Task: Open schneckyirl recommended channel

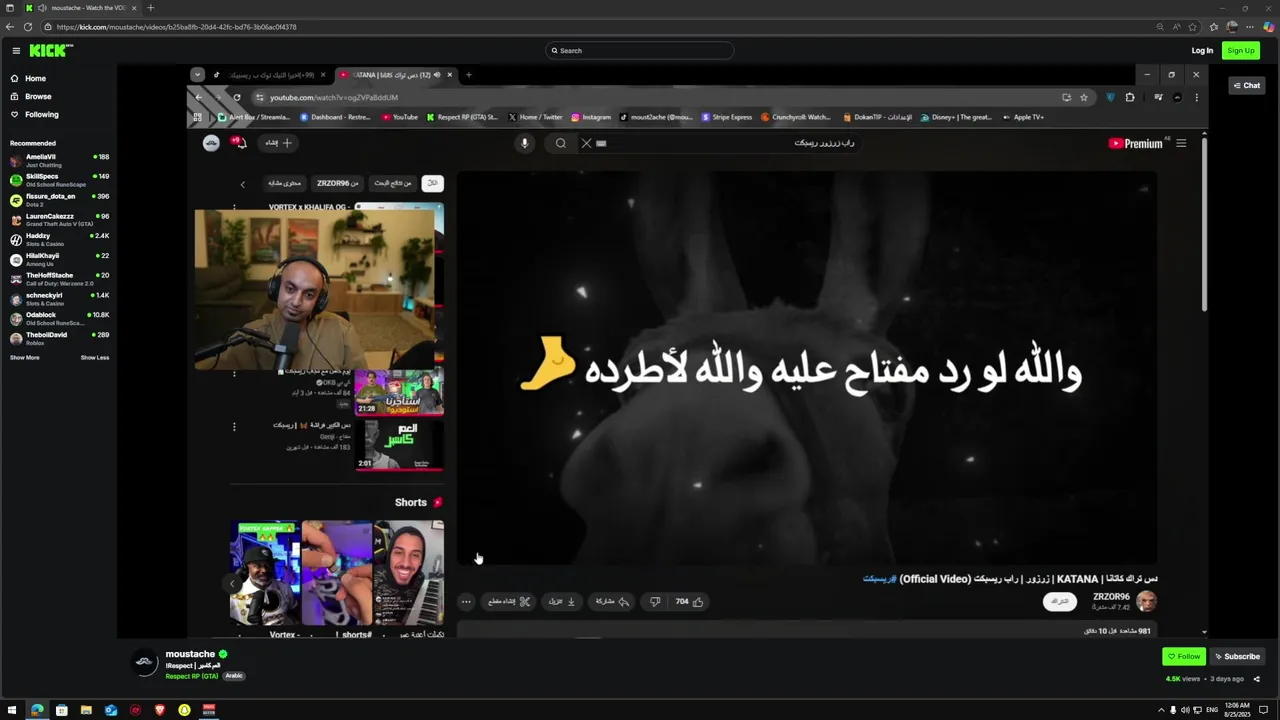Action: [59, 299]
